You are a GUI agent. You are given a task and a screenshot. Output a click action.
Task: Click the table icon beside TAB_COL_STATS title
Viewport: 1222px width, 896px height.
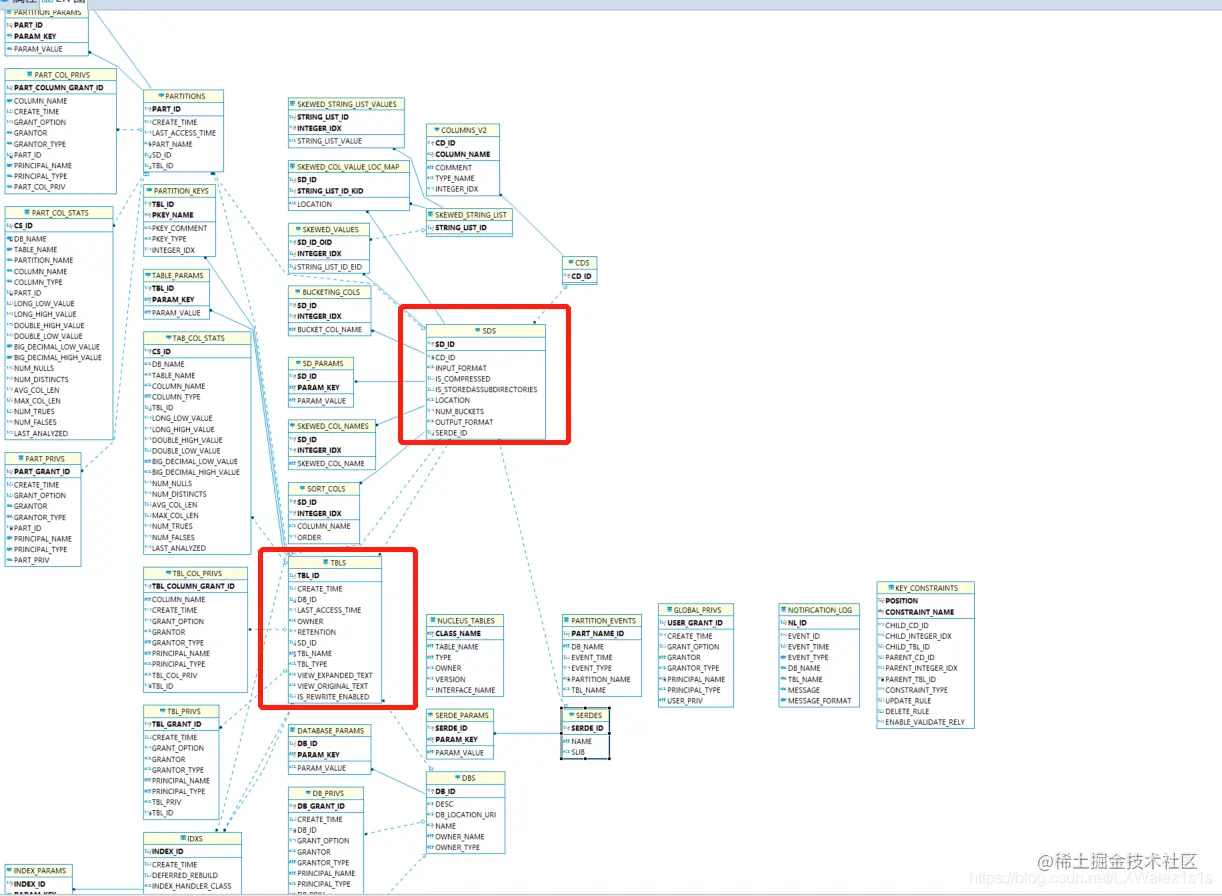[x=169, y=338]
